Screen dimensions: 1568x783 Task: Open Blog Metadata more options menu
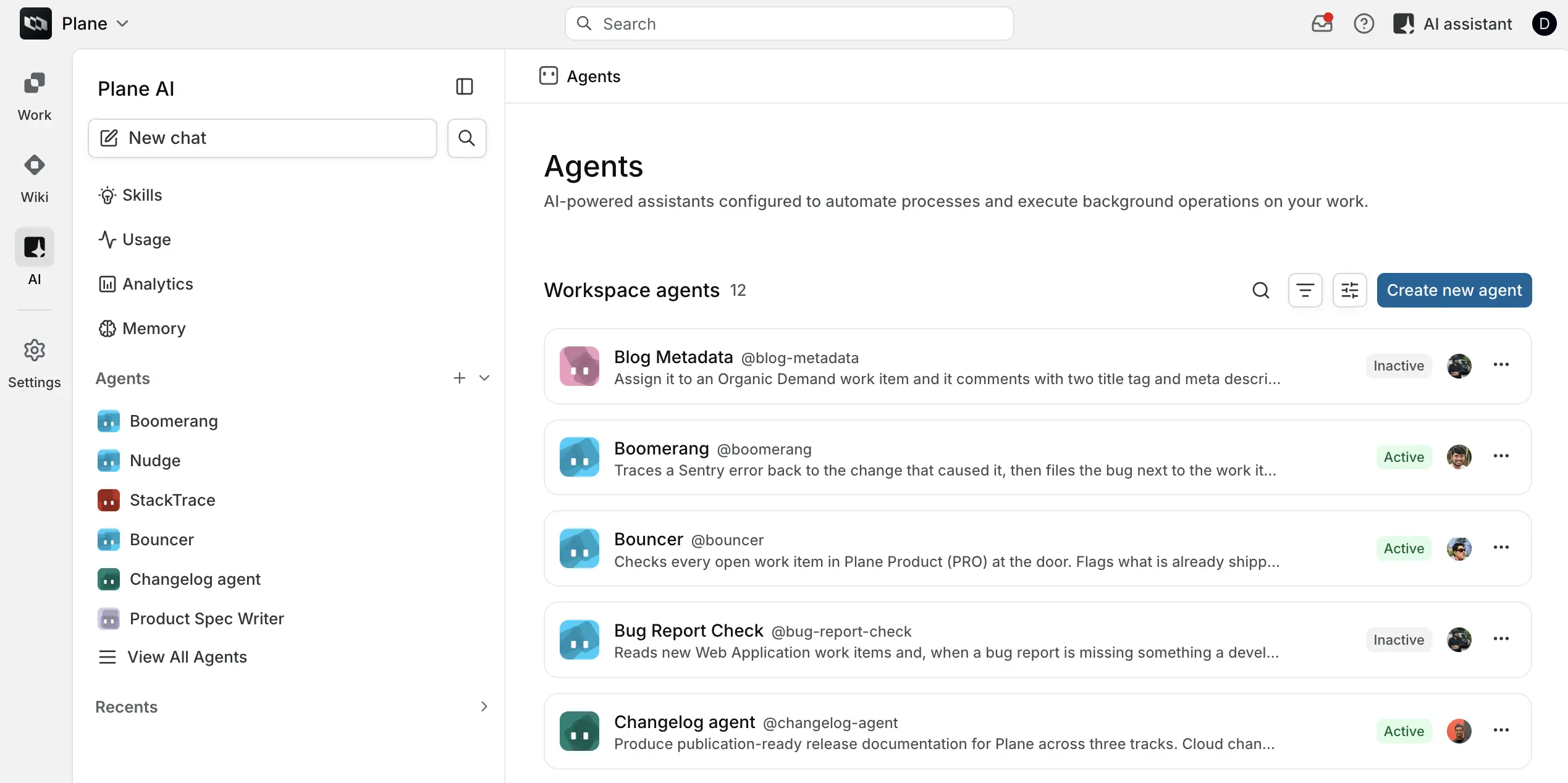coord(1501,365)
